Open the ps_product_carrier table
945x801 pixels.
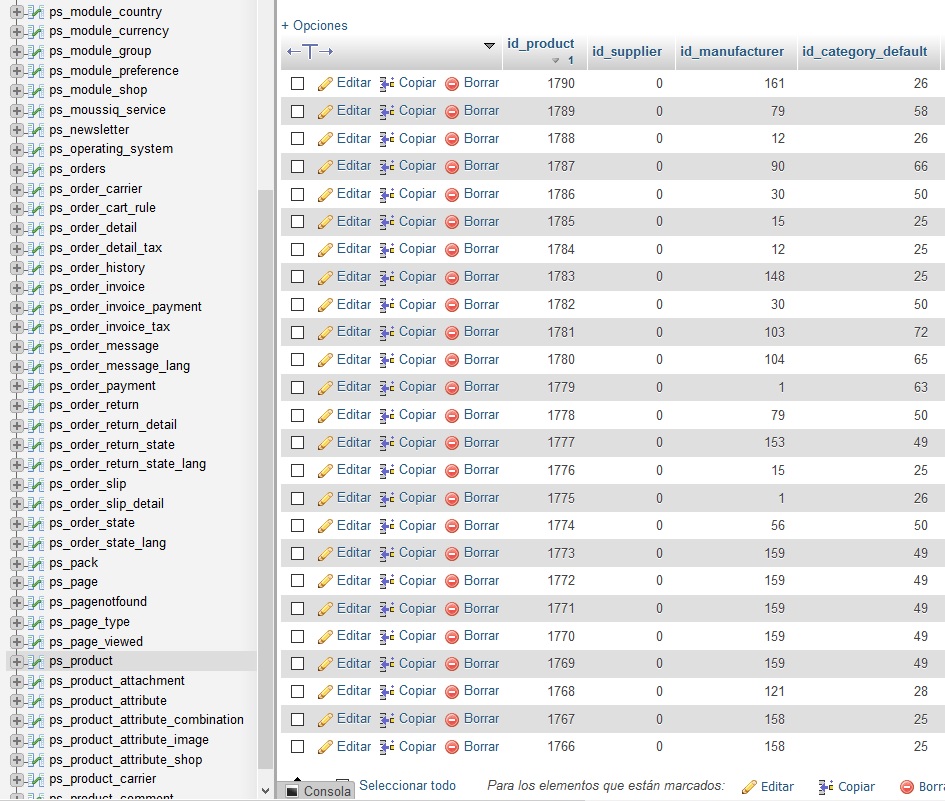(102, 779)
